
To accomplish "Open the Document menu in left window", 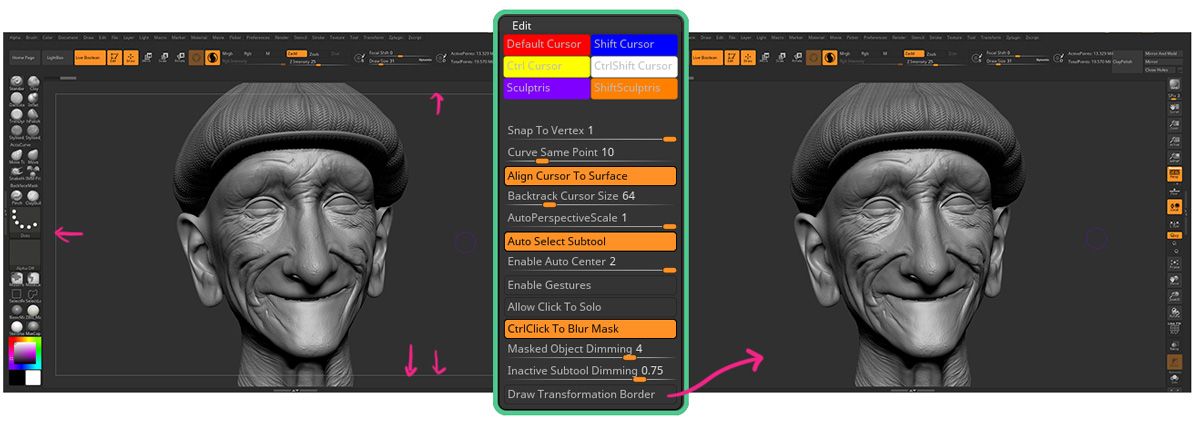I will point(68,37).
